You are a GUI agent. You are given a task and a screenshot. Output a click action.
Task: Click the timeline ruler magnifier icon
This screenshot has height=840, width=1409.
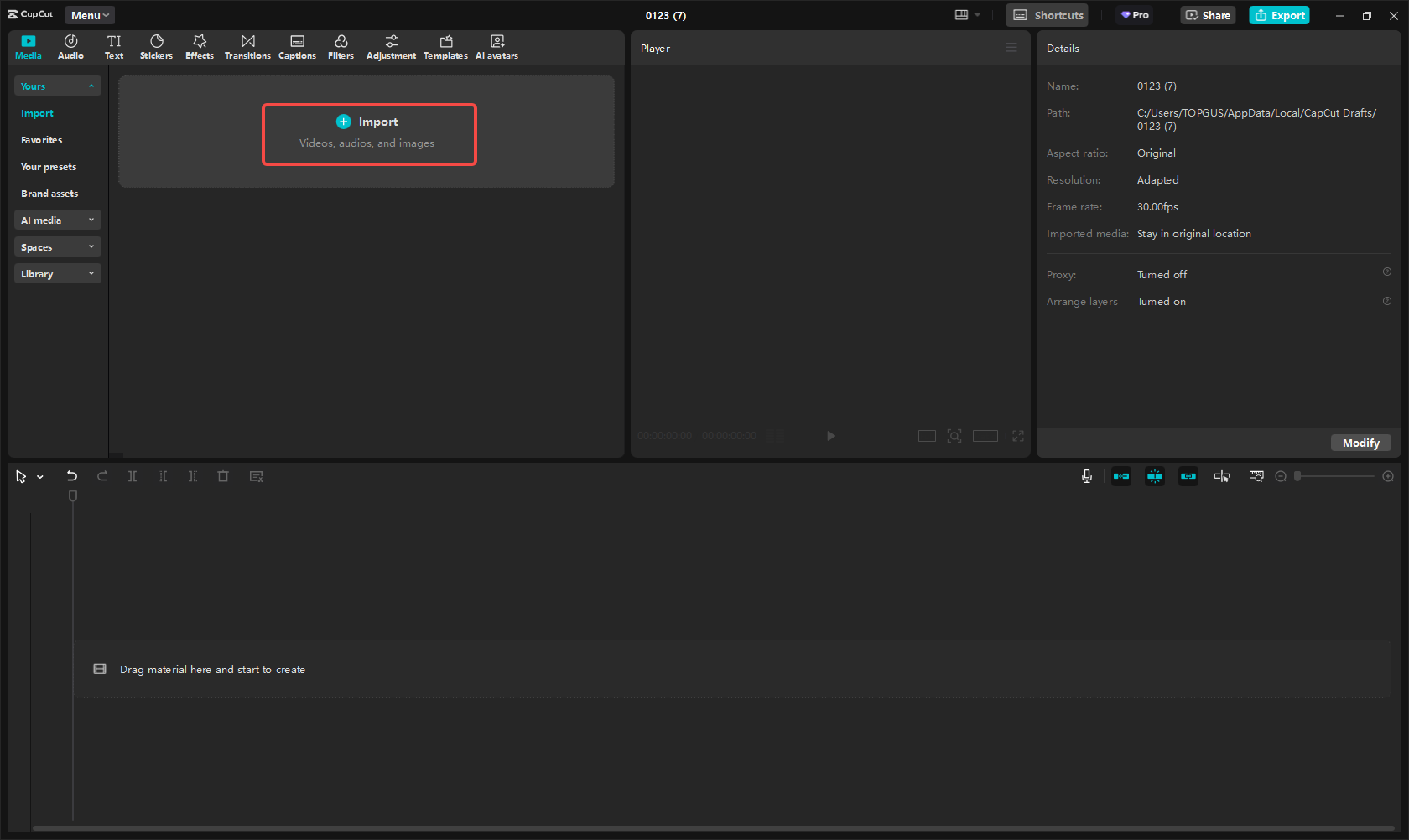pos(1256,475)
